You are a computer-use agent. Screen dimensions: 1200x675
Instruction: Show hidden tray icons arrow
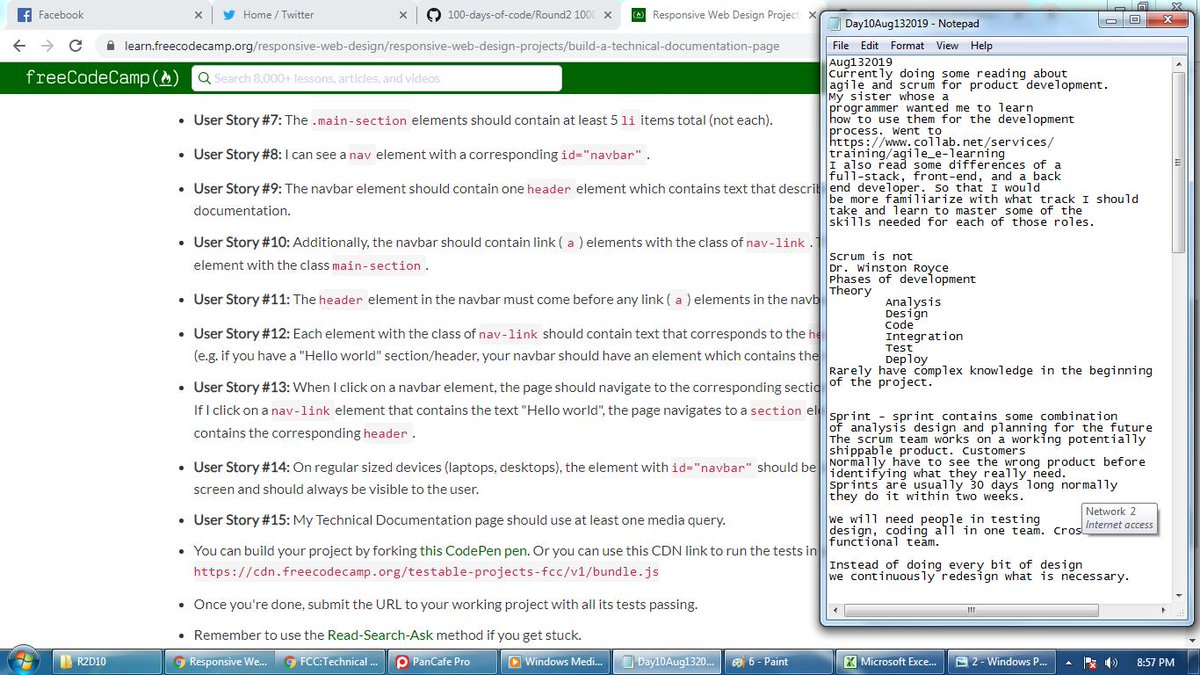click(x=1070, y=661)
